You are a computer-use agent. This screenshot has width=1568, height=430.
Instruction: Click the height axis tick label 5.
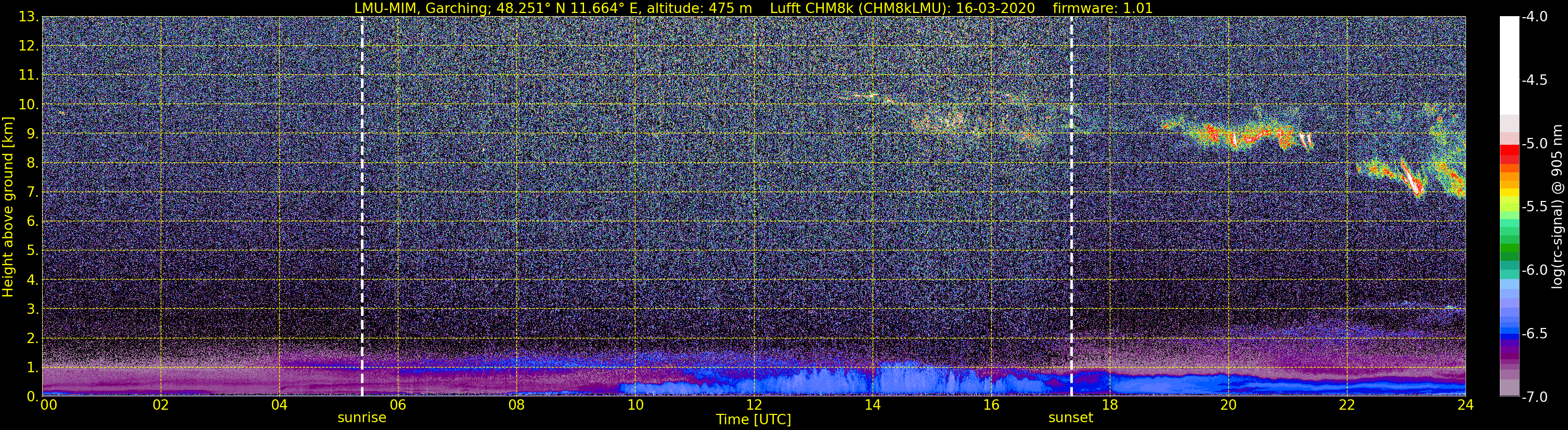point(32,251)
